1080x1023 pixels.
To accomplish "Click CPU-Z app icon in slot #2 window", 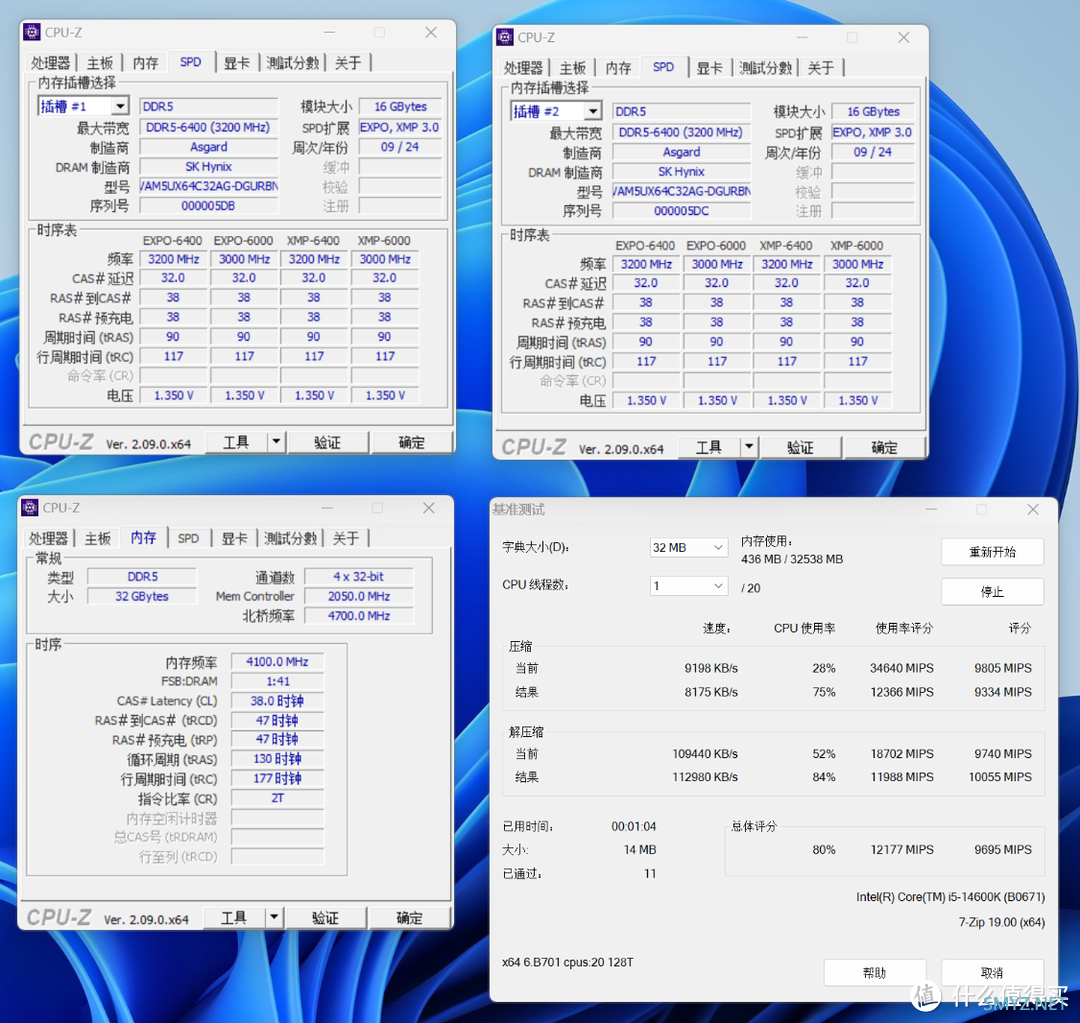I will 505,37.
